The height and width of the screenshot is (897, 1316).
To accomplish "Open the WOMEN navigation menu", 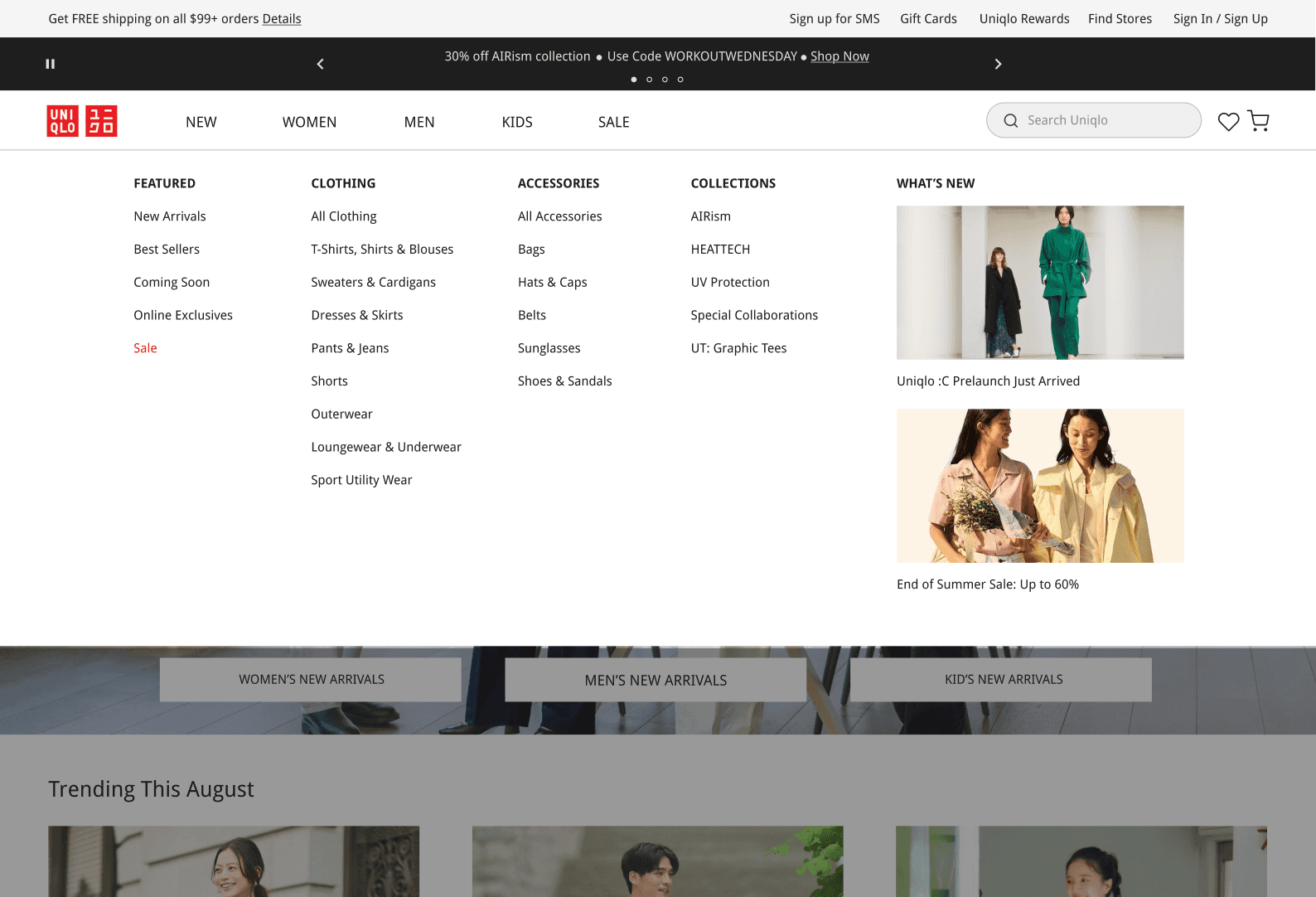I will click(x=309, y=122).
